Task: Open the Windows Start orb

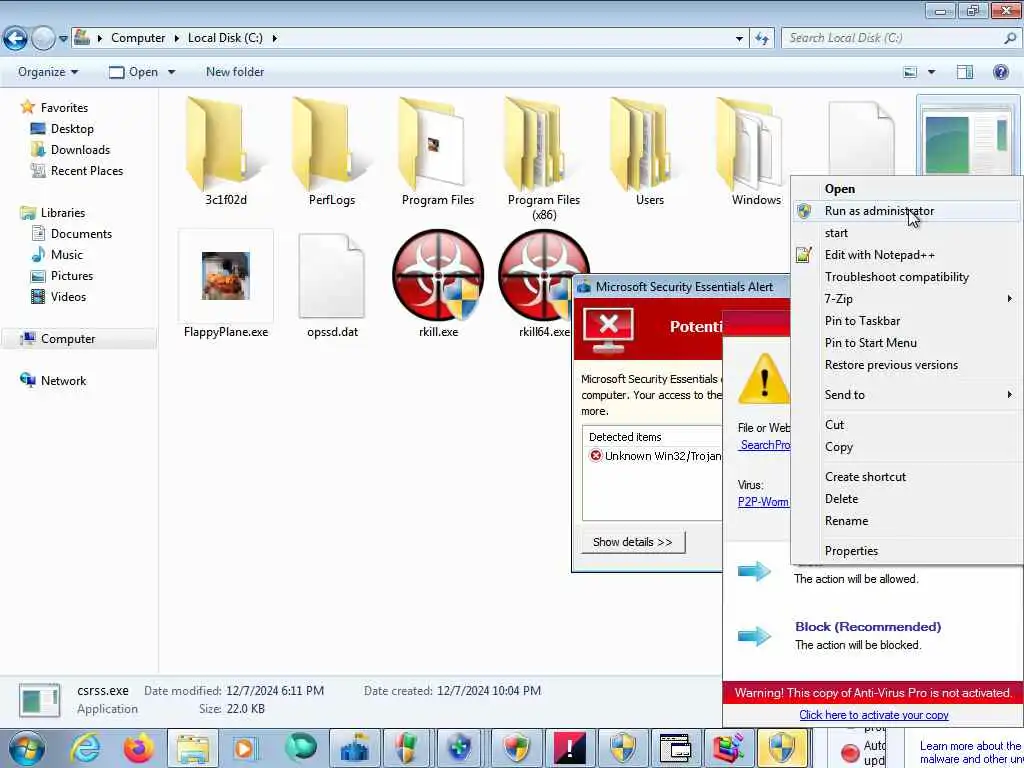Action: (26, 748)
